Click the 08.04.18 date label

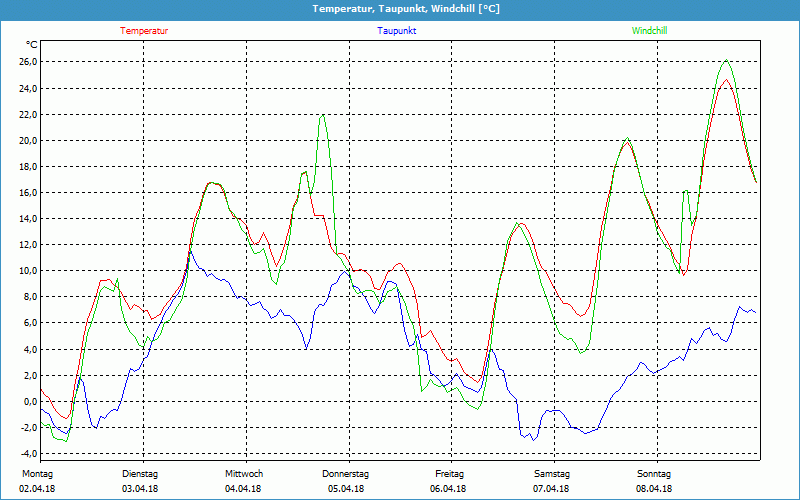point(654,489)
